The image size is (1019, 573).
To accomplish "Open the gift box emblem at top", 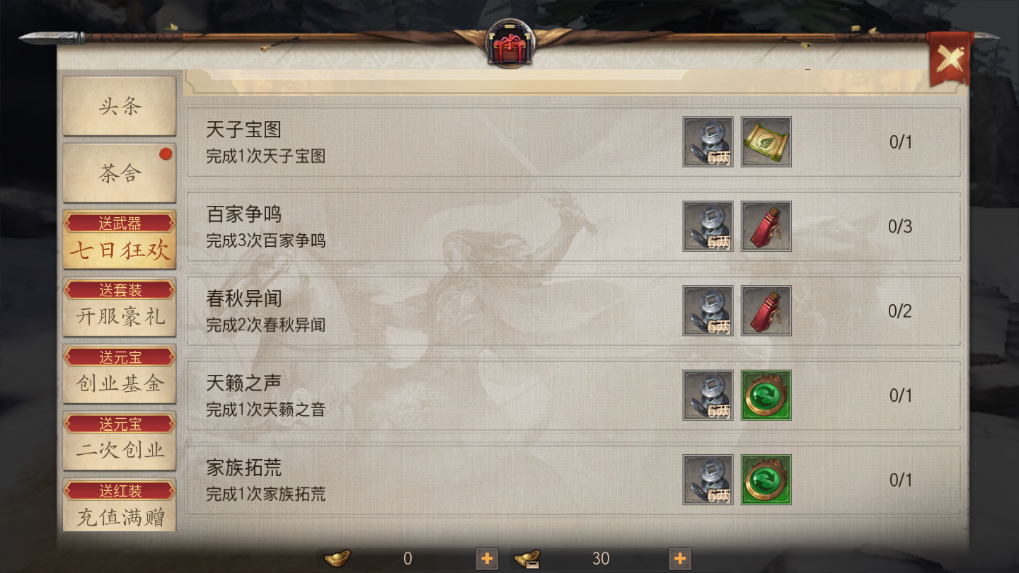I will click(510, 43).
